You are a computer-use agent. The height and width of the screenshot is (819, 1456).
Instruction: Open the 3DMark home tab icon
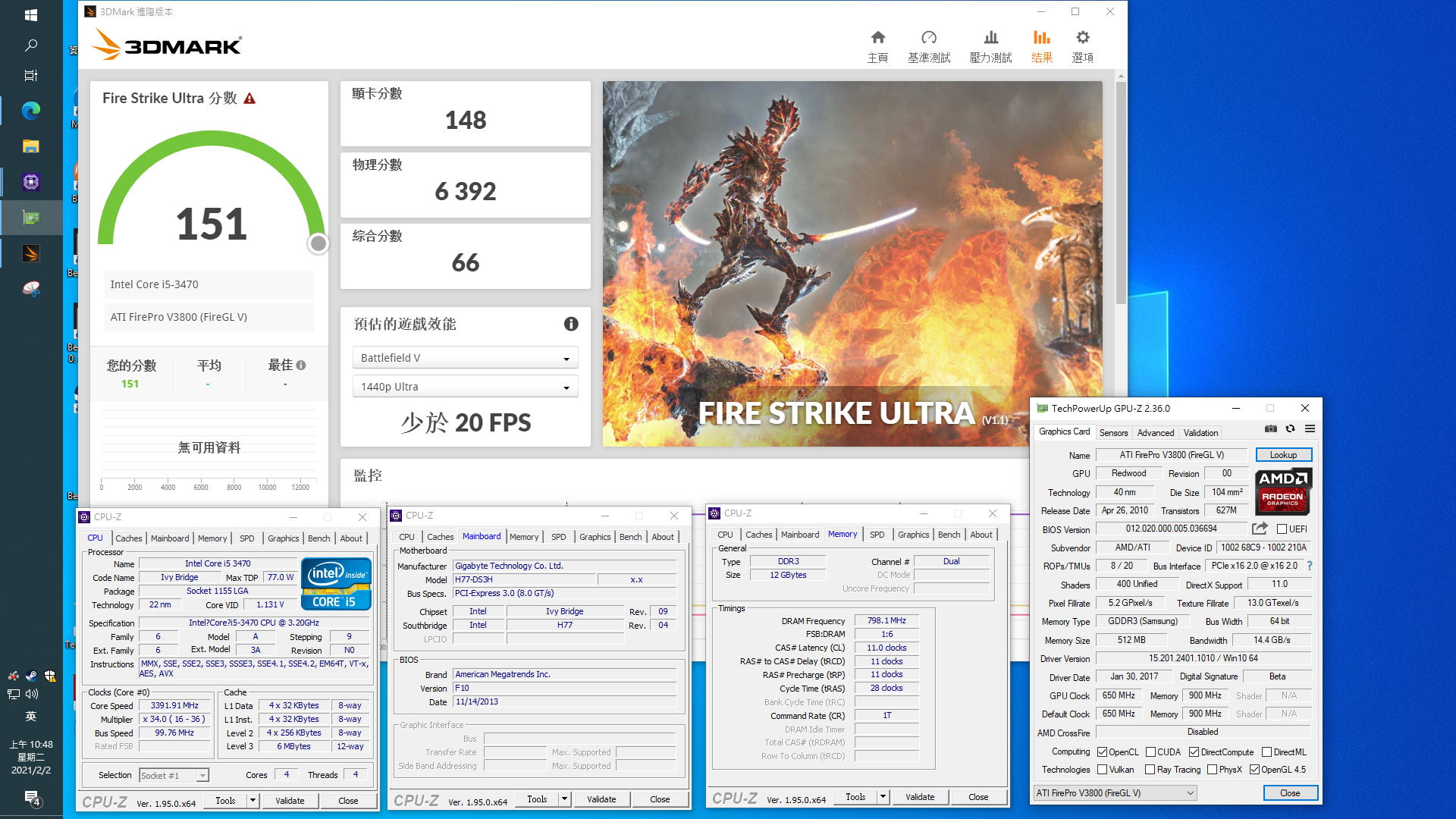tap(877, 38)
